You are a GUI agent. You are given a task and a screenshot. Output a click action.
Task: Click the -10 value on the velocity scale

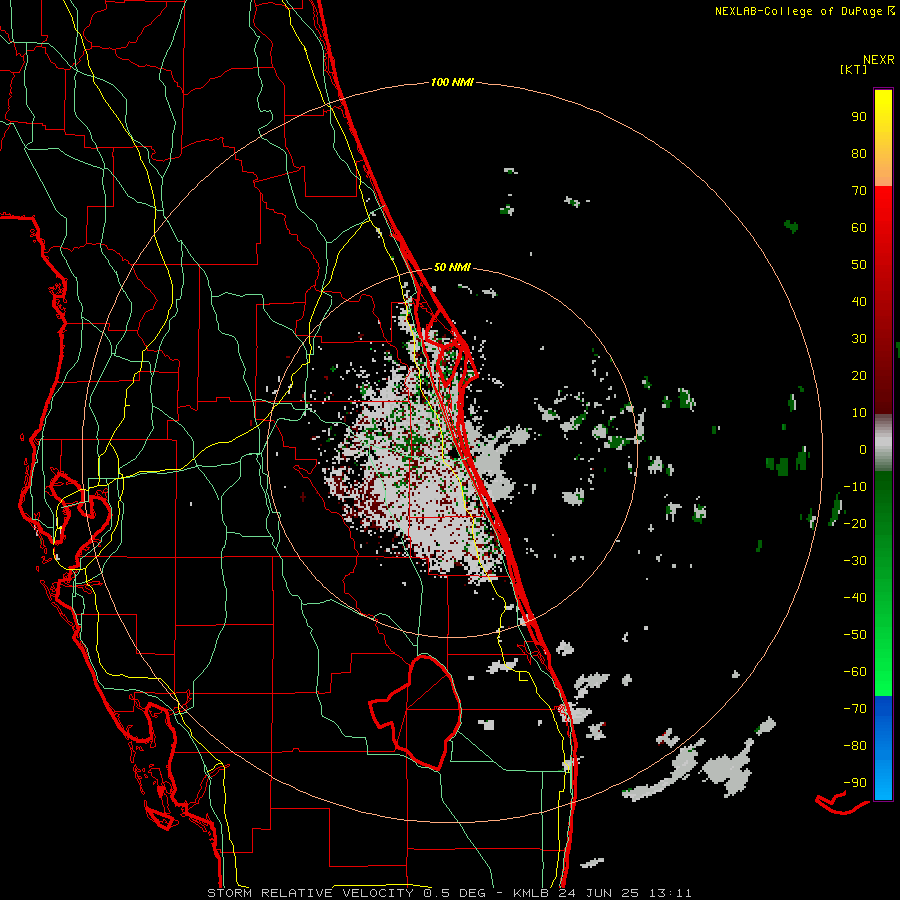point(855,487)
